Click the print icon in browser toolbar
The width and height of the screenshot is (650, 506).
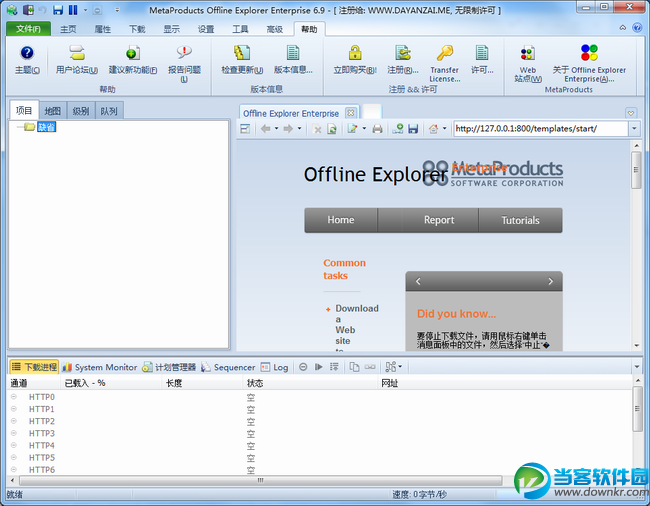pyautogui.click(x=378, y=129)
